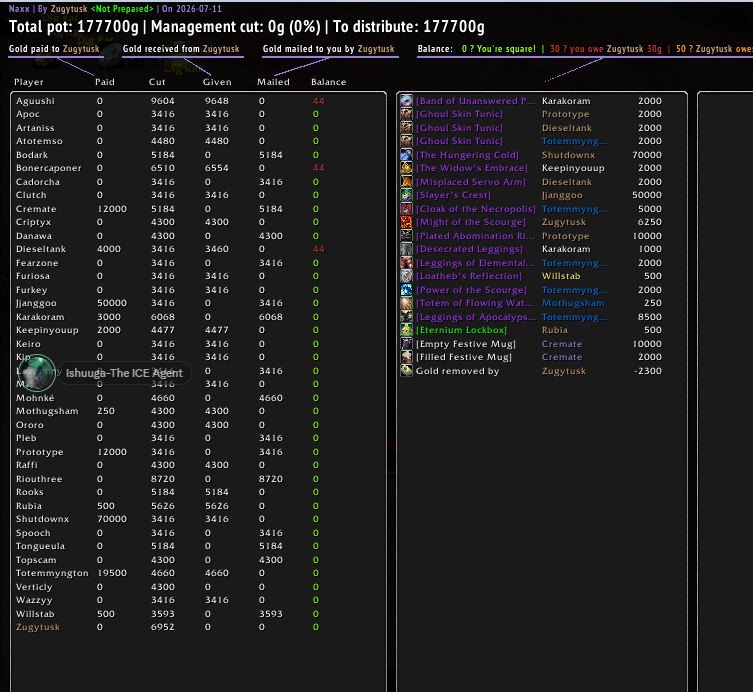
Task: Click Keepinyouup winner of Widow's Embrace
Action: (x=573, y=168)
